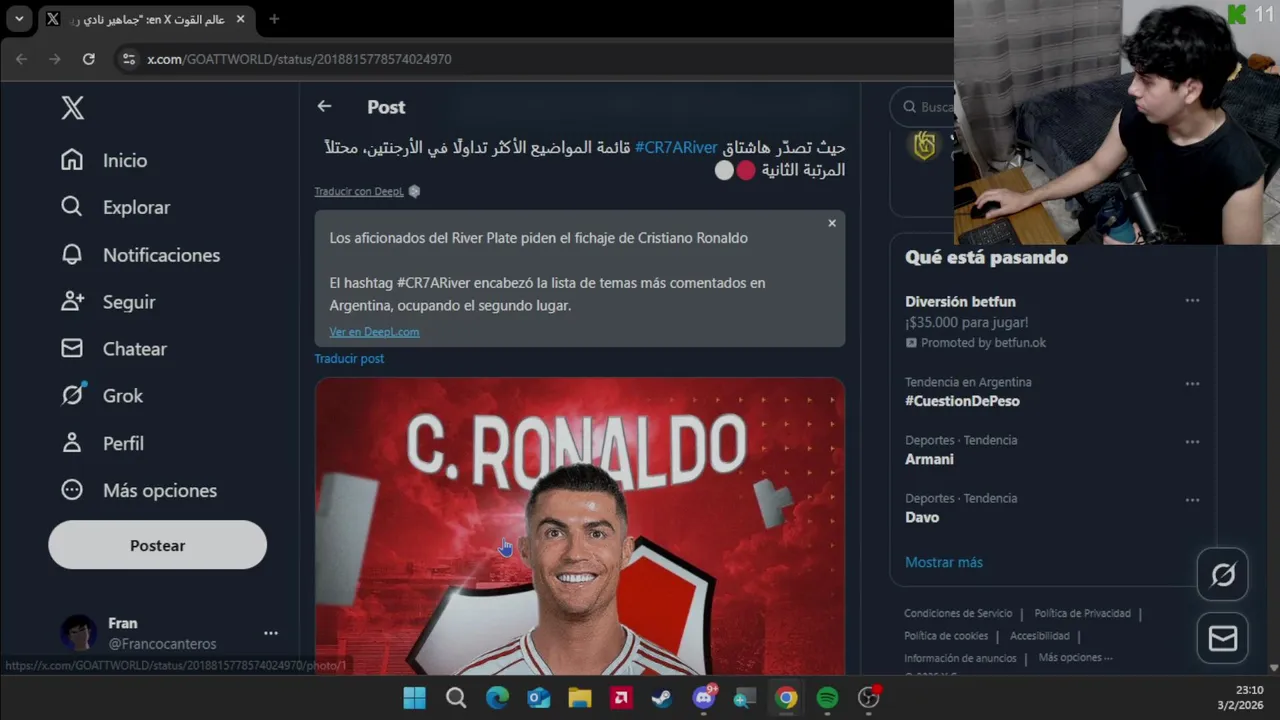The image size is (1280, 720).
Task: Click the back arrow next to Post
Action: (324, 106)
